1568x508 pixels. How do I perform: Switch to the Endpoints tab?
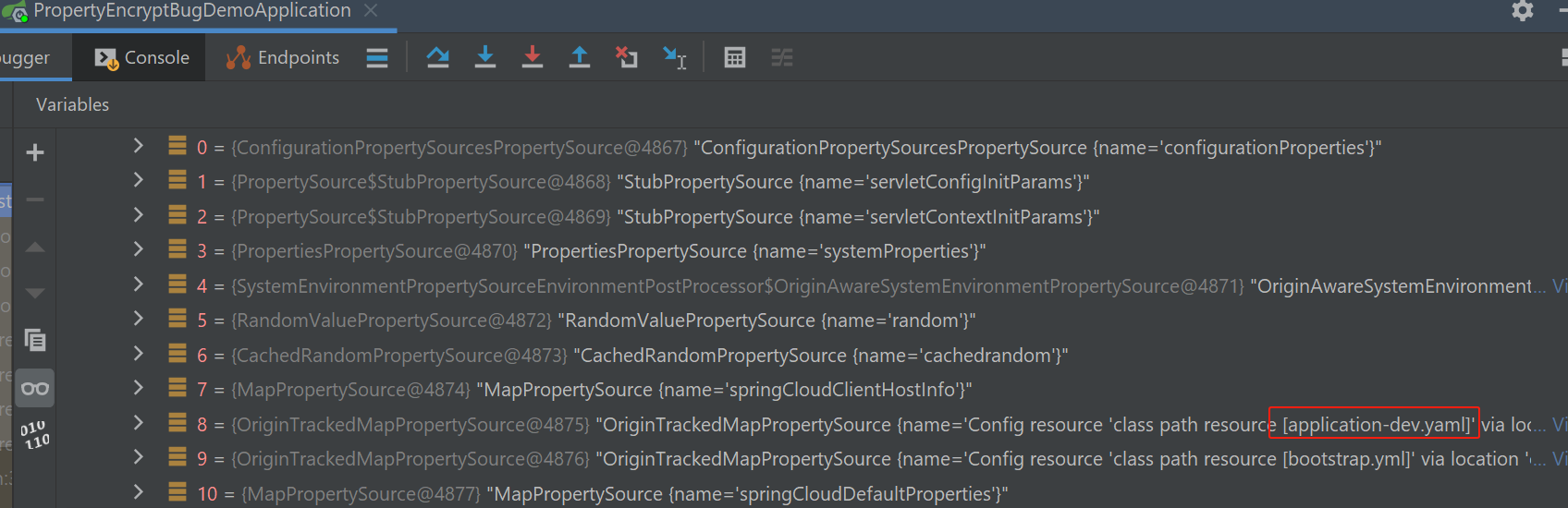(x=283, y=57)
